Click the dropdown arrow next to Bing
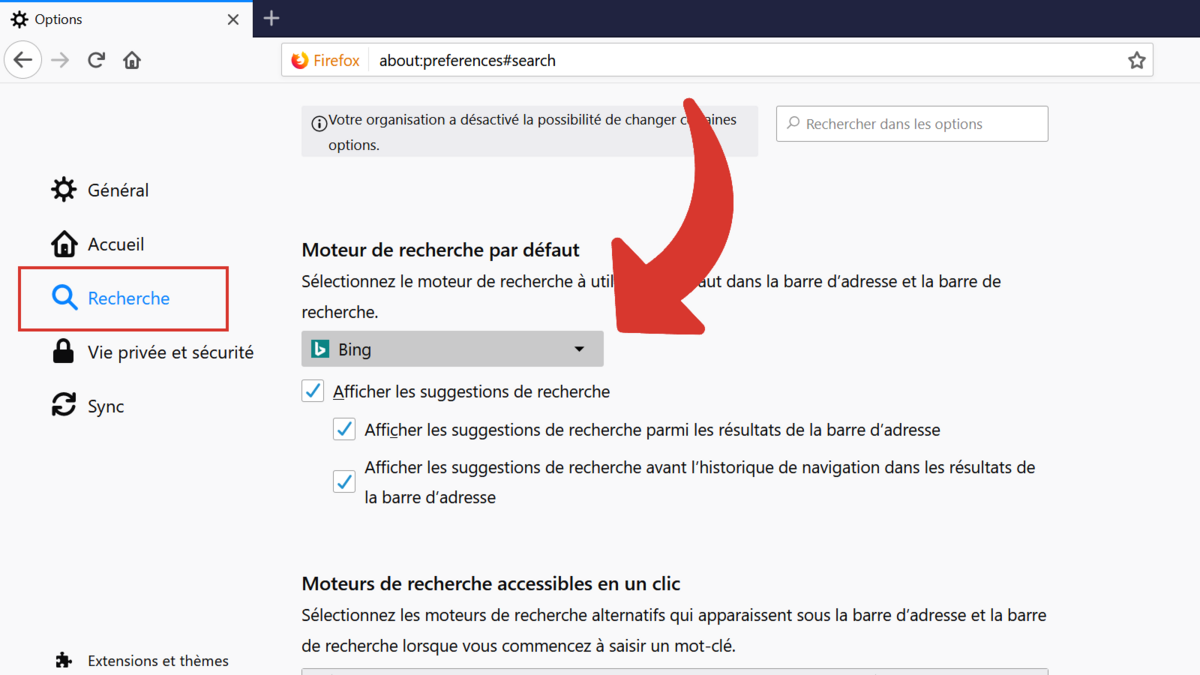Screen dimensions: 1200x675 point(579,349)
